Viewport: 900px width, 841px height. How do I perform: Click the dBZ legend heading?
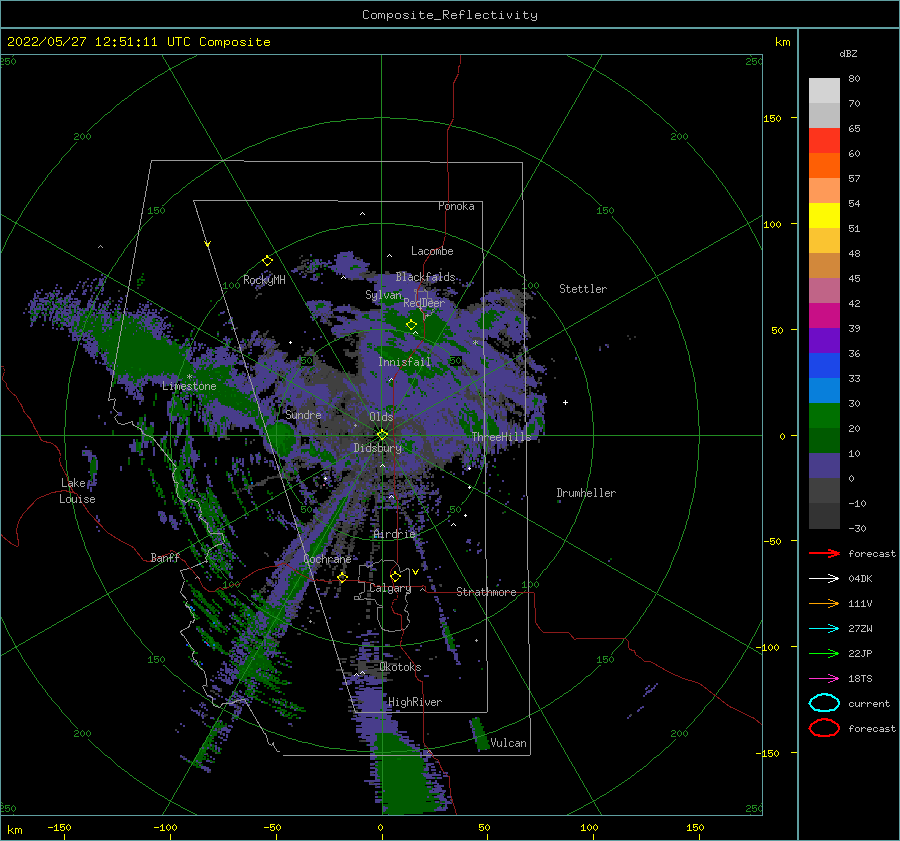coord(848,53)
